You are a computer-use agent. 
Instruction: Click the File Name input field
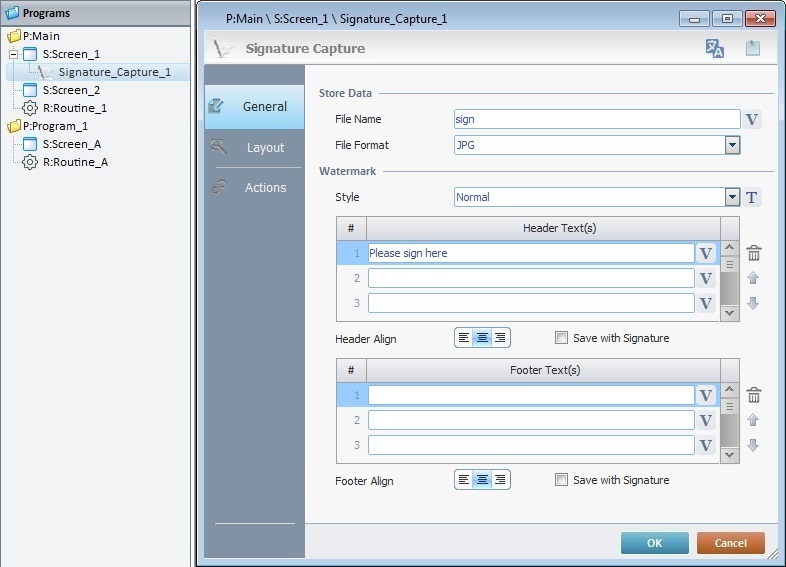[596, 119]
